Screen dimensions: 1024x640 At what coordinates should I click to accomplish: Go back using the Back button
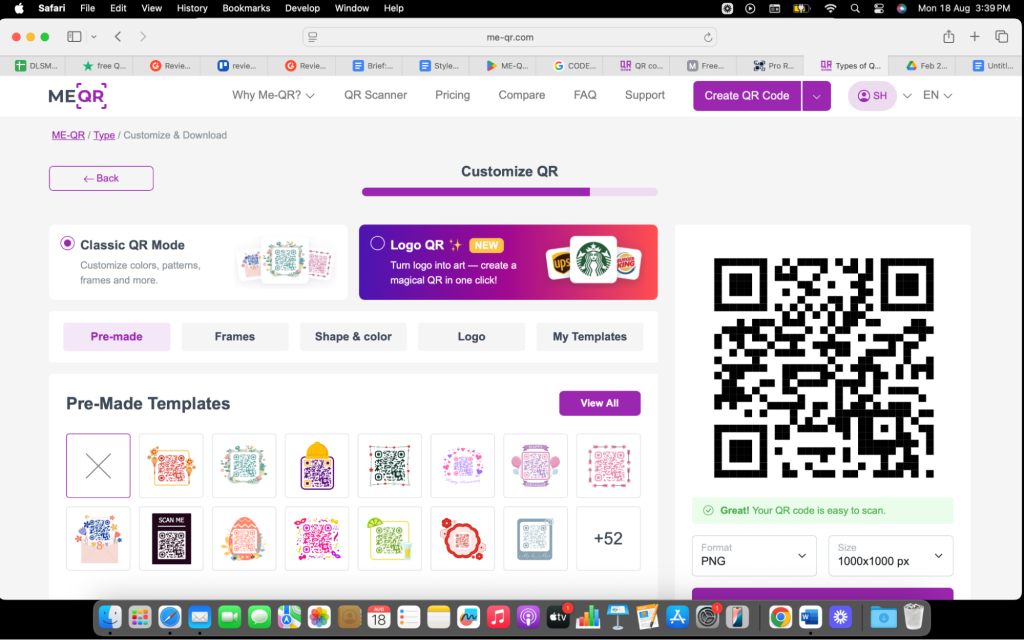pos(100,178)
